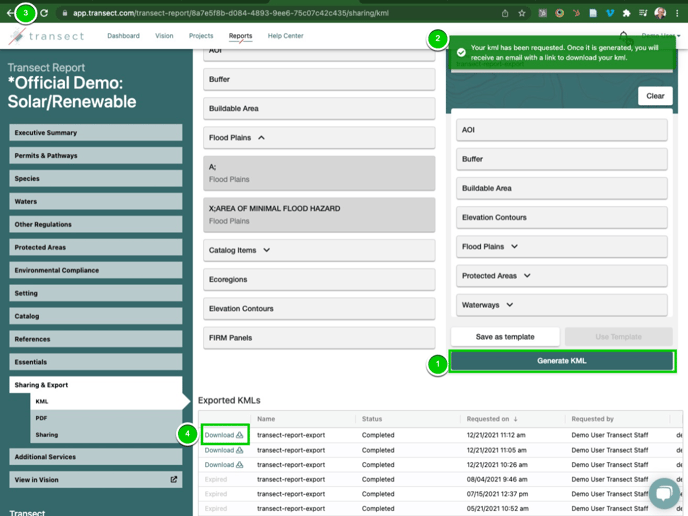Screen dimensions: 688x516
Task: Download the 12/21/2021 10:26 am export
Action: pyautogui.click(x=224, y=465)
